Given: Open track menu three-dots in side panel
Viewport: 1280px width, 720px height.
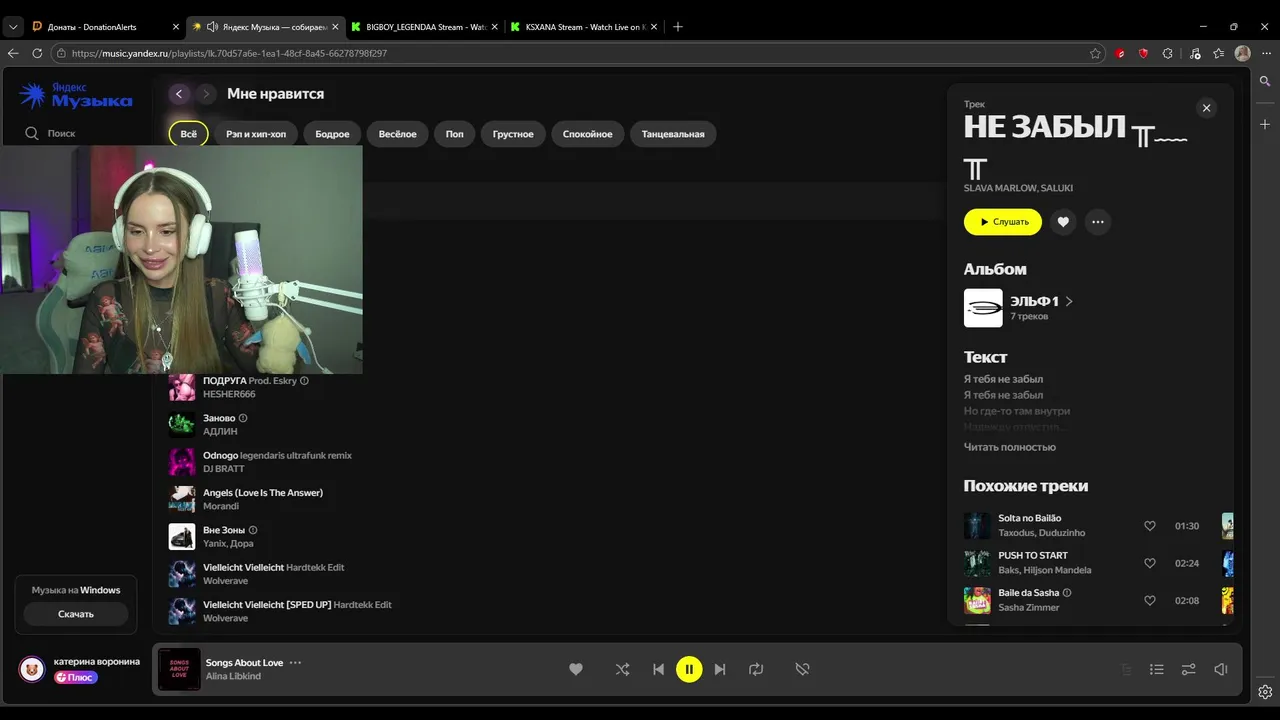Looking at the screenshot, I should tap(1098, 222).
